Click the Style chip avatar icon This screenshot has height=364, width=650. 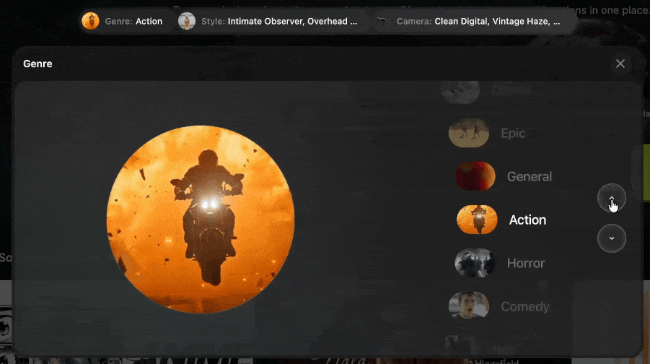coord(187,21)
